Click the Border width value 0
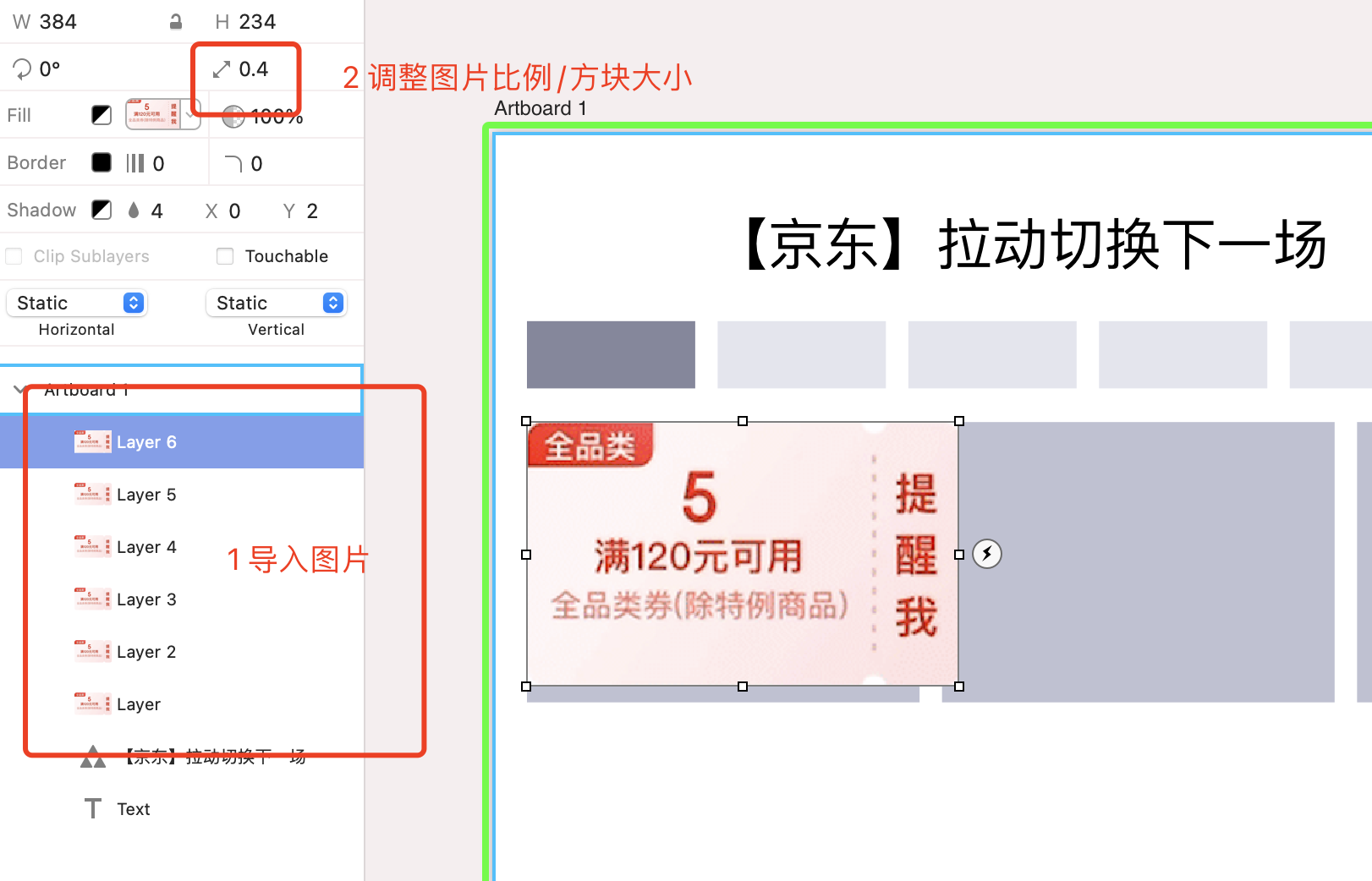This screenshot has height=881, width=1372. tap(158, 164)
